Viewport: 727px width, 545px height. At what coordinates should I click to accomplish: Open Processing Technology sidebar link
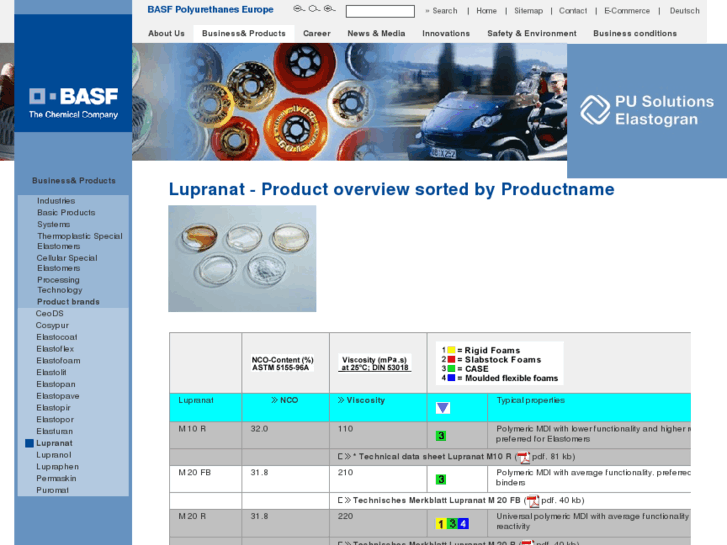tap(60, 285)
